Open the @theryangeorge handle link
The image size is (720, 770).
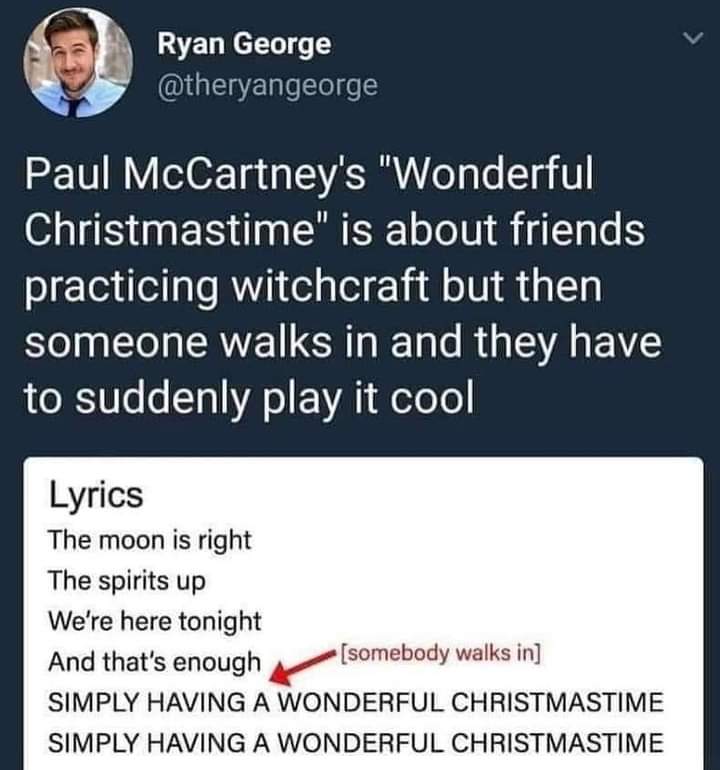pos(268,85)
